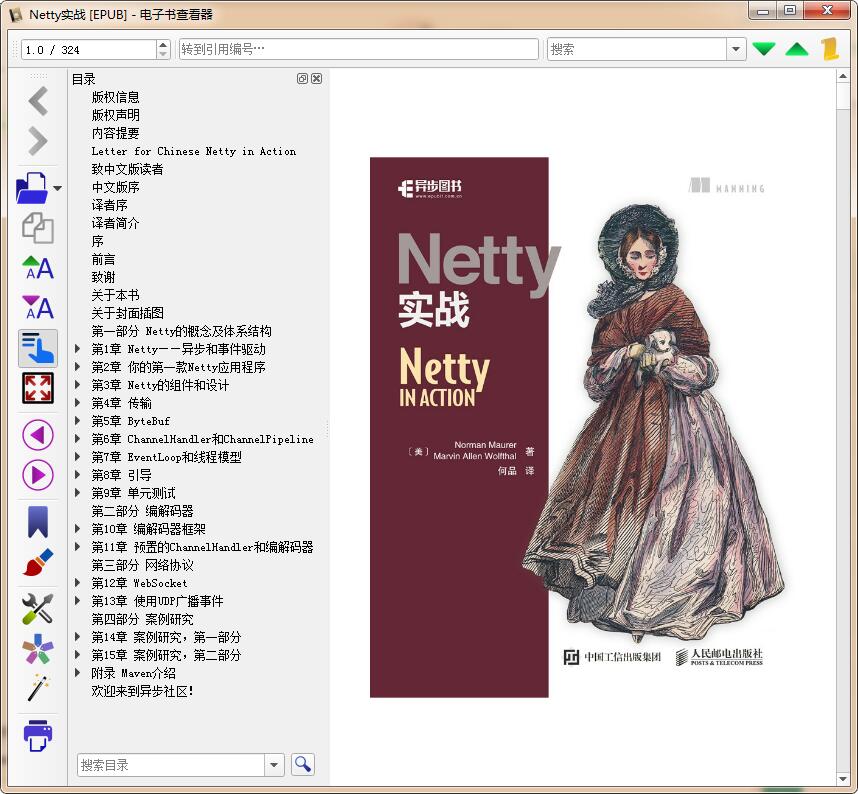Viewport: 858px width, 794px height.
Task: Open 第14章 案例研究，第一部分
Action: (166, 637)
